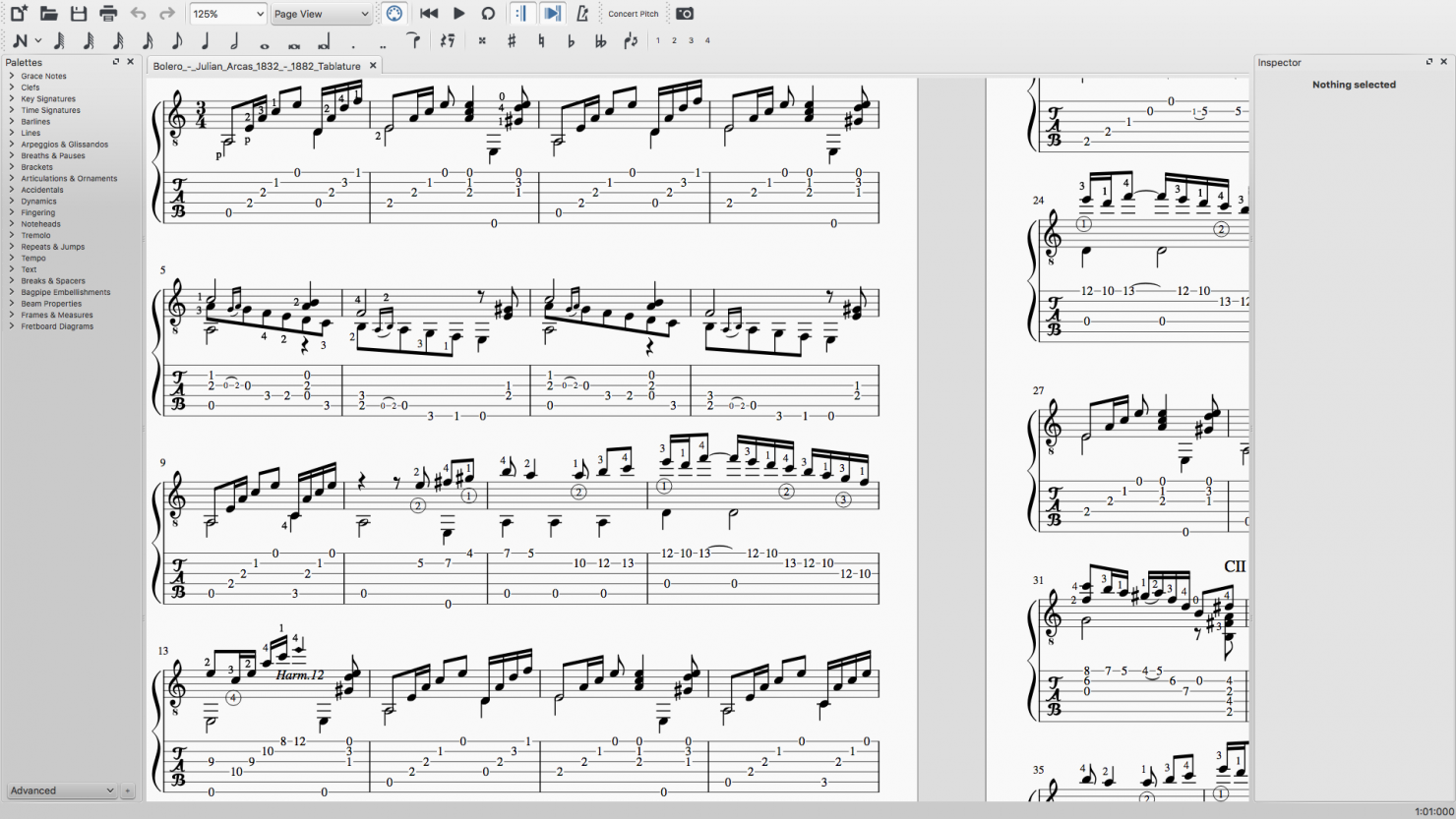1456x819 pixels.
Task: Enable note input mode with the N icon
Action: click(x=22, y=41)
